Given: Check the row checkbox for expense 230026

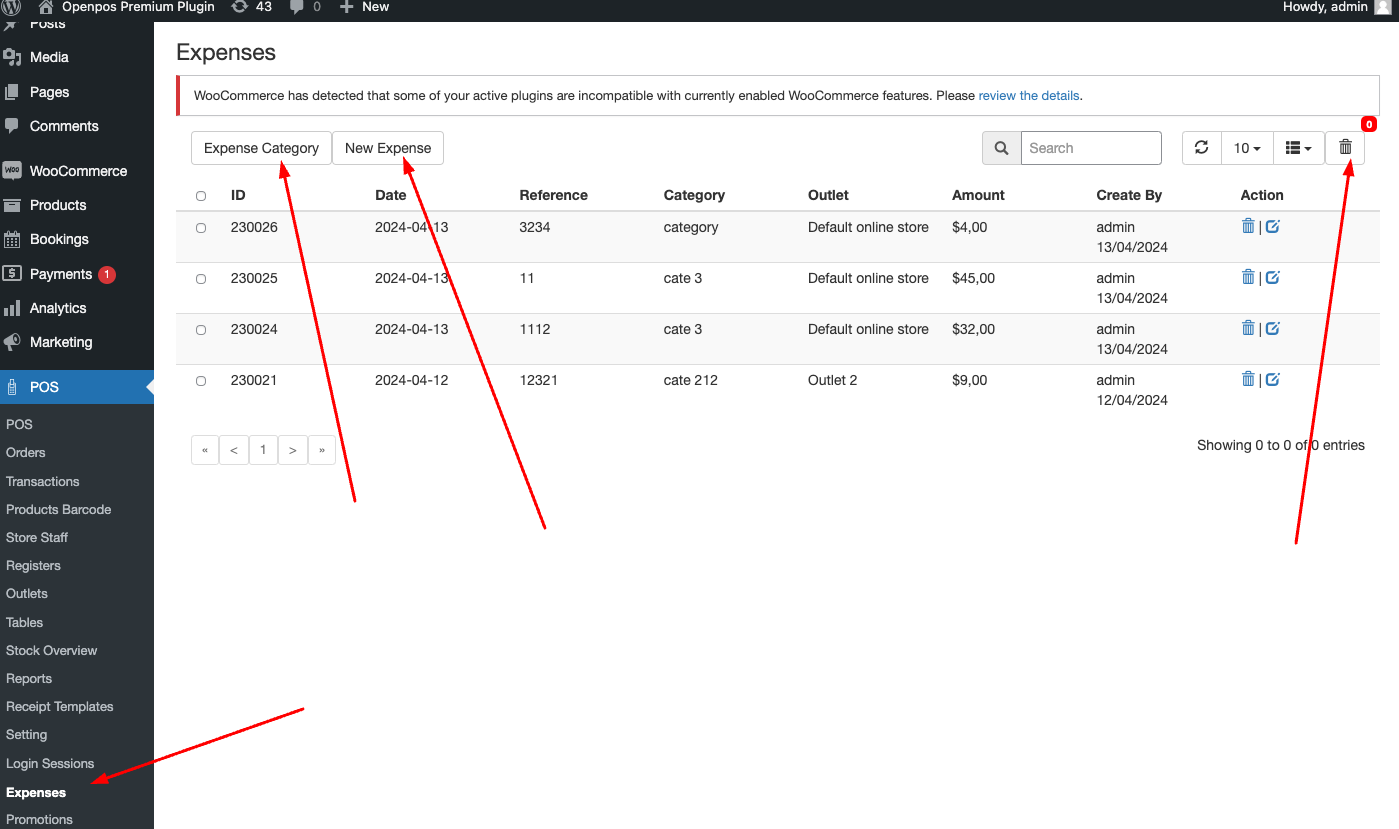Looking at the screenshot, I should (x=200, y=228).
